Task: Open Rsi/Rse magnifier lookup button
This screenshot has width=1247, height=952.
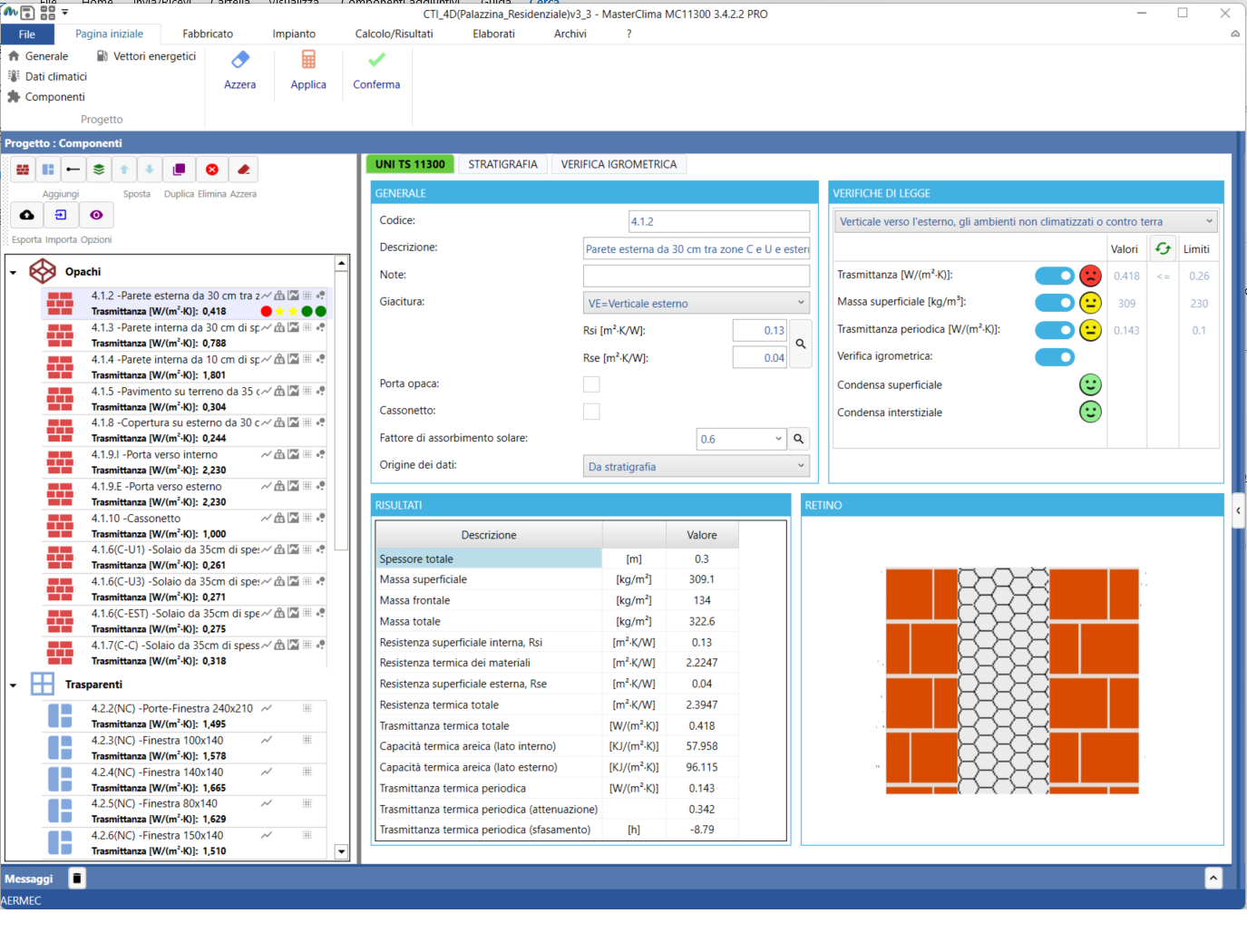Action: tap(801, 344)
